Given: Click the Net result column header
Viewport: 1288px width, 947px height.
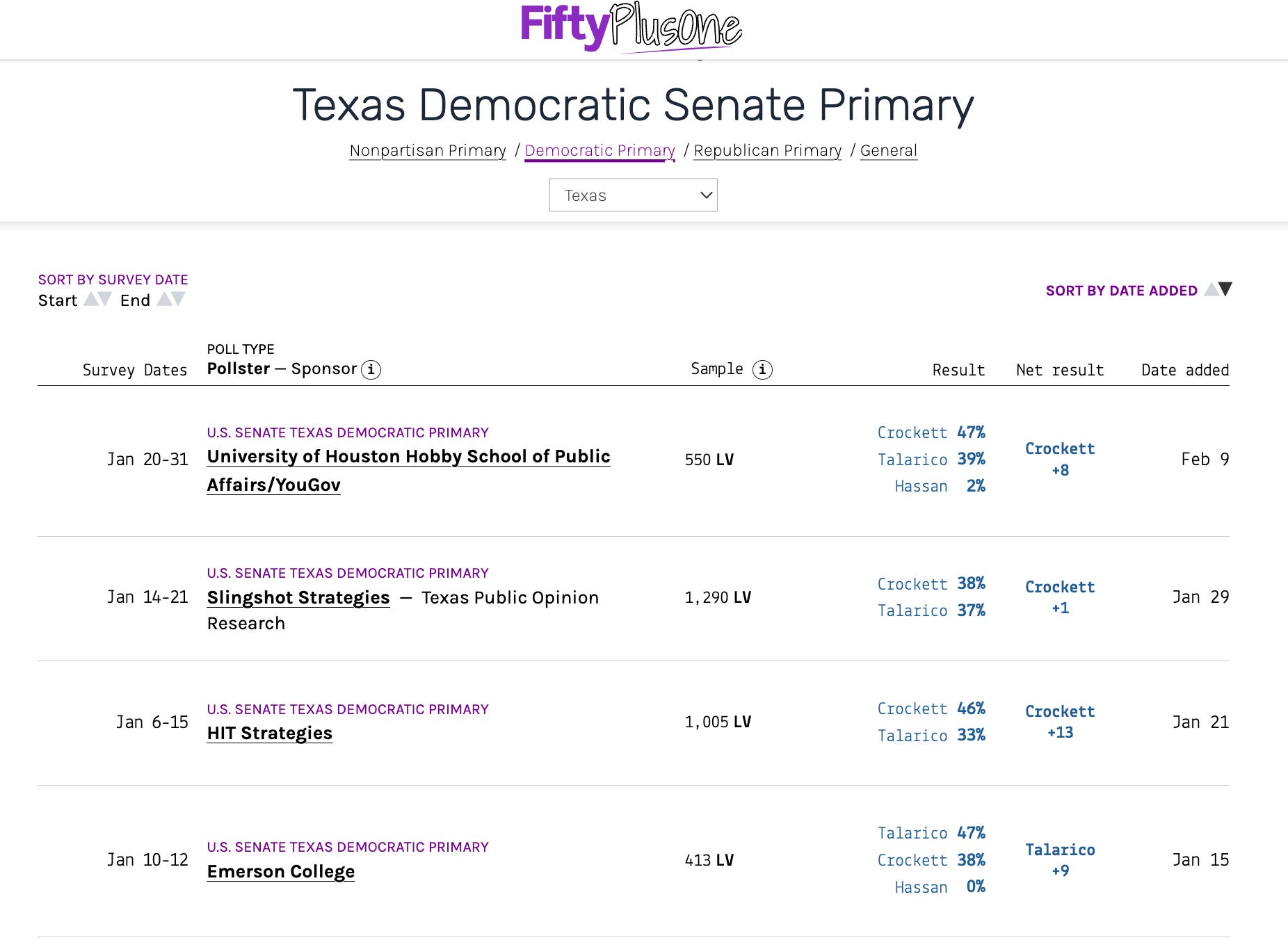Looking at the screenshot, I should click(x=1060, y=370).
